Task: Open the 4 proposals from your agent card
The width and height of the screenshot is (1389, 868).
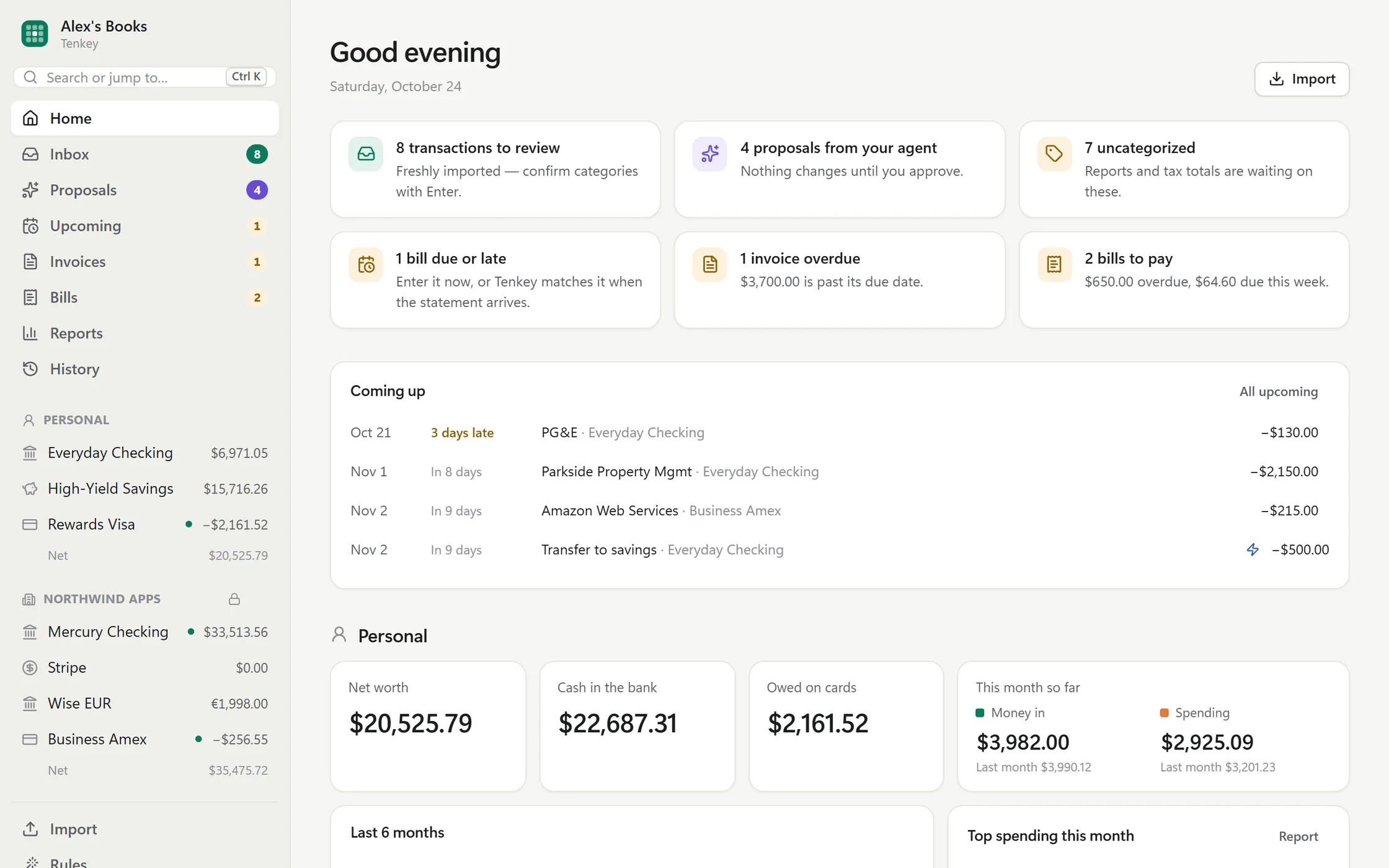Action: pyautogui.click(x=840, y=169)
